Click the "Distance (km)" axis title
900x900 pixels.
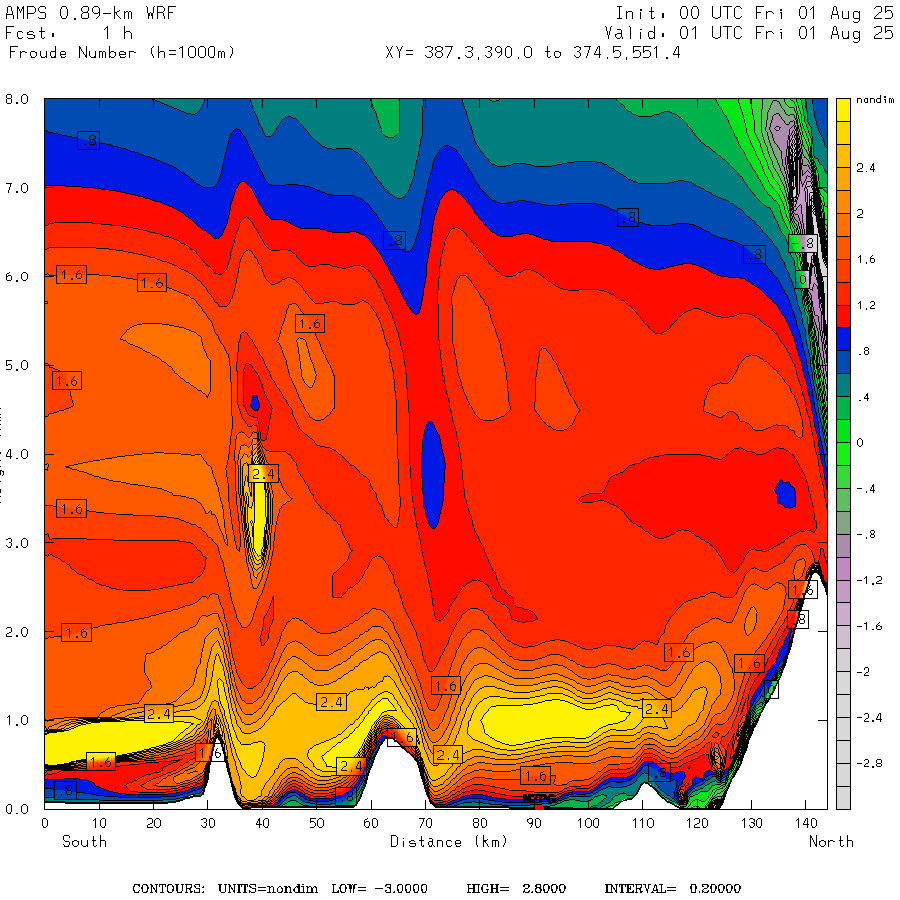[449, 842]
